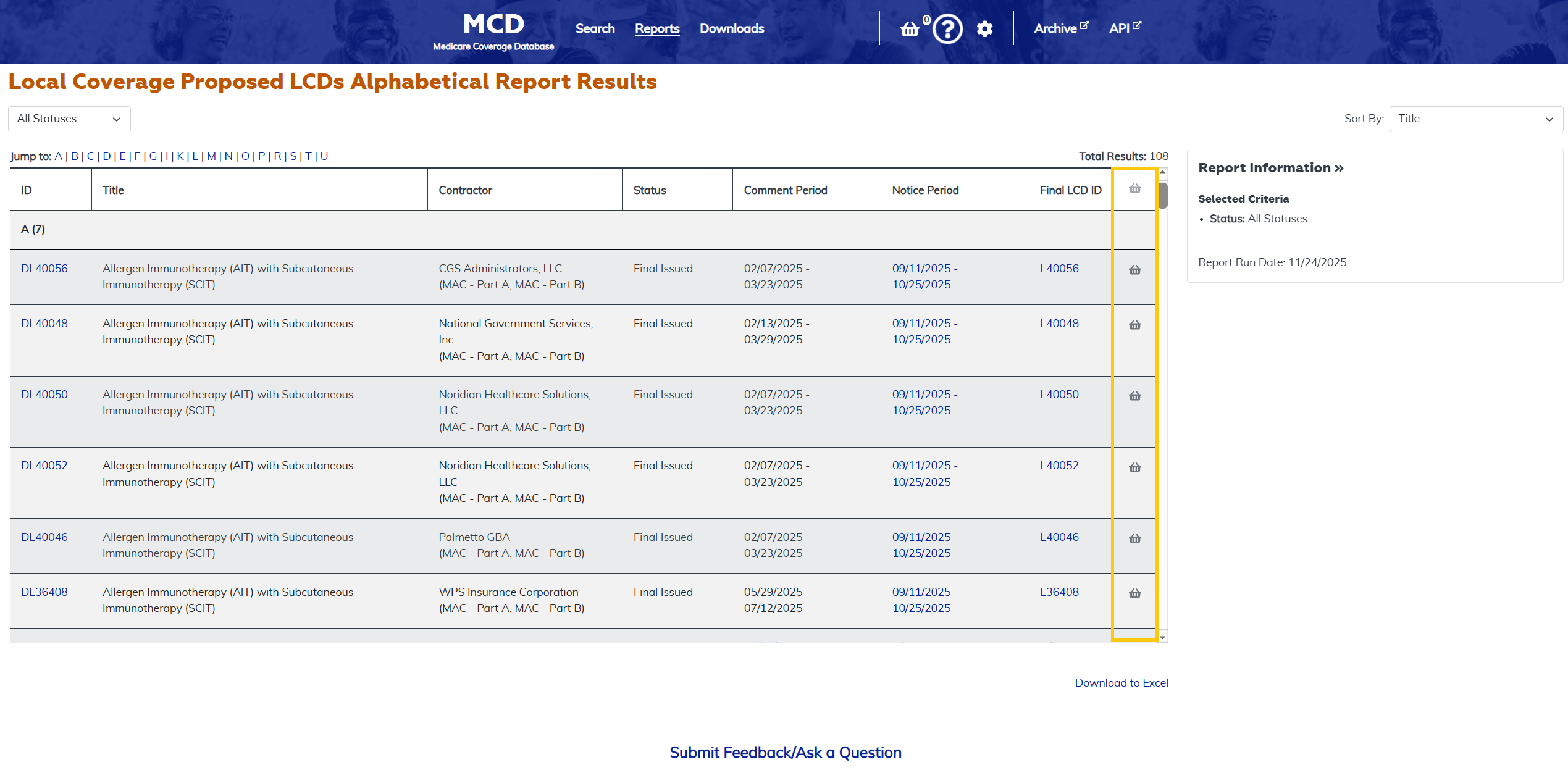Click the help question mark icon
This screenshot has width=1568, height=770.
pyautogui.click(x=947, y=29)
